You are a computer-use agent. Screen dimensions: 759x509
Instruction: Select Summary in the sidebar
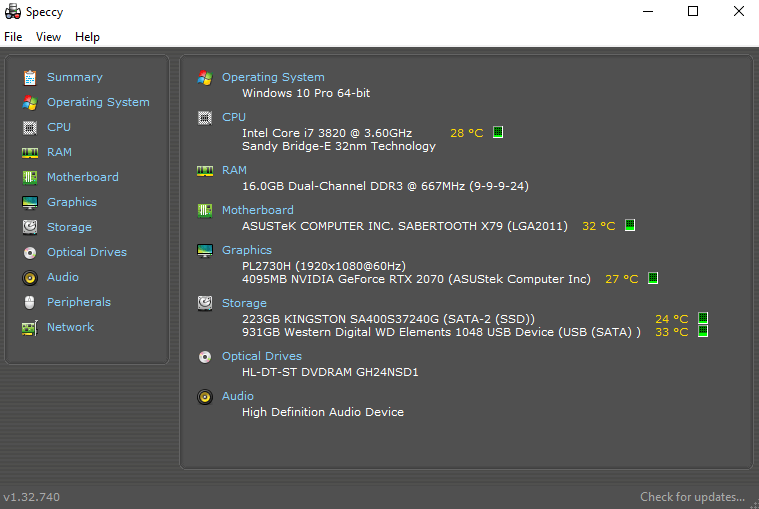(x=75, y=77)
